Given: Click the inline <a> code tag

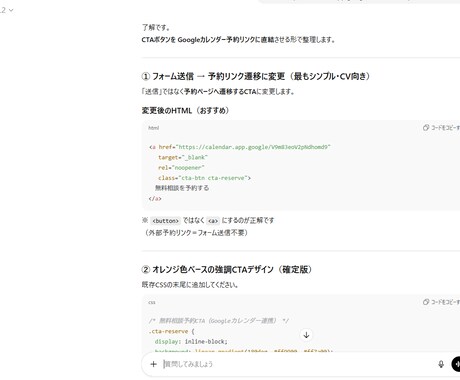Looking at the screenshot, I should click(213, 221).
